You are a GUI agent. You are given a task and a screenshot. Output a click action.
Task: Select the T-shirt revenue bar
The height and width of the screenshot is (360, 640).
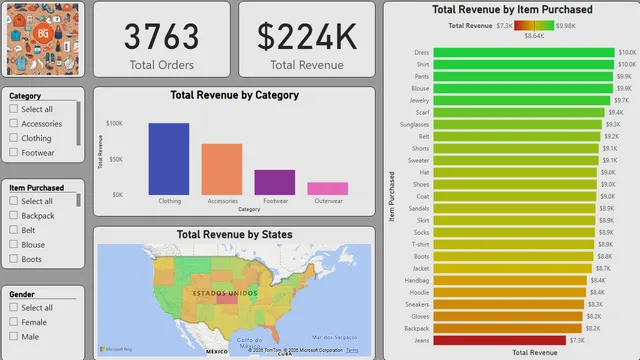pos(514,244)
